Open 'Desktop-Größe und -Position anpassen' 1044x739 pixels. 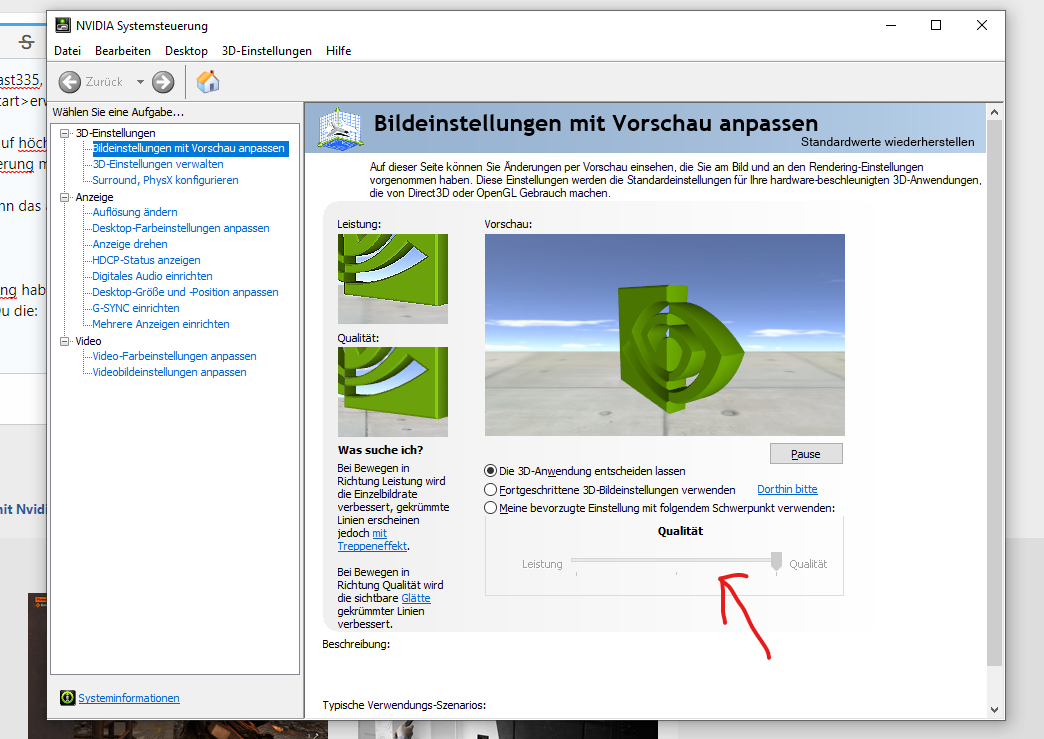185,292
